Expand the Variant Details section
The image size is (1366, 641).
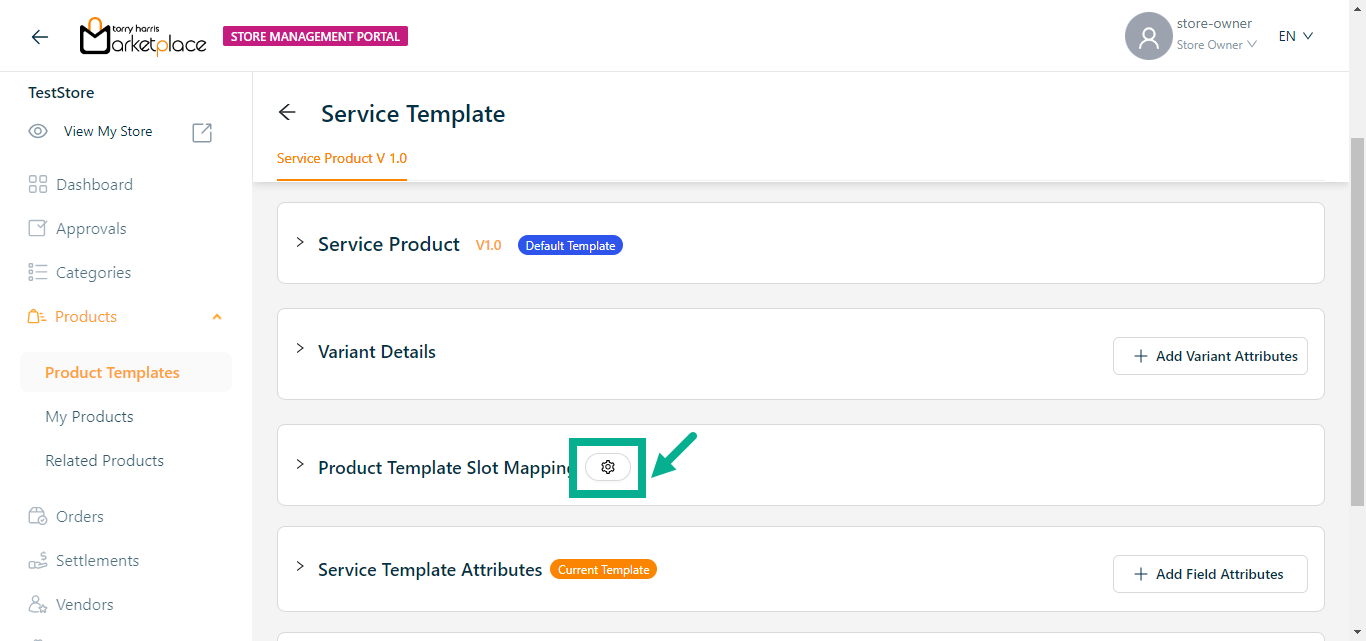coord(300,349)
